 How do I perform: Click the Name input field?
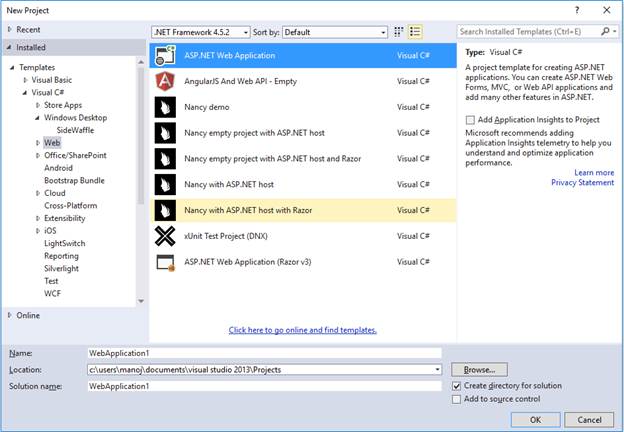264,353
